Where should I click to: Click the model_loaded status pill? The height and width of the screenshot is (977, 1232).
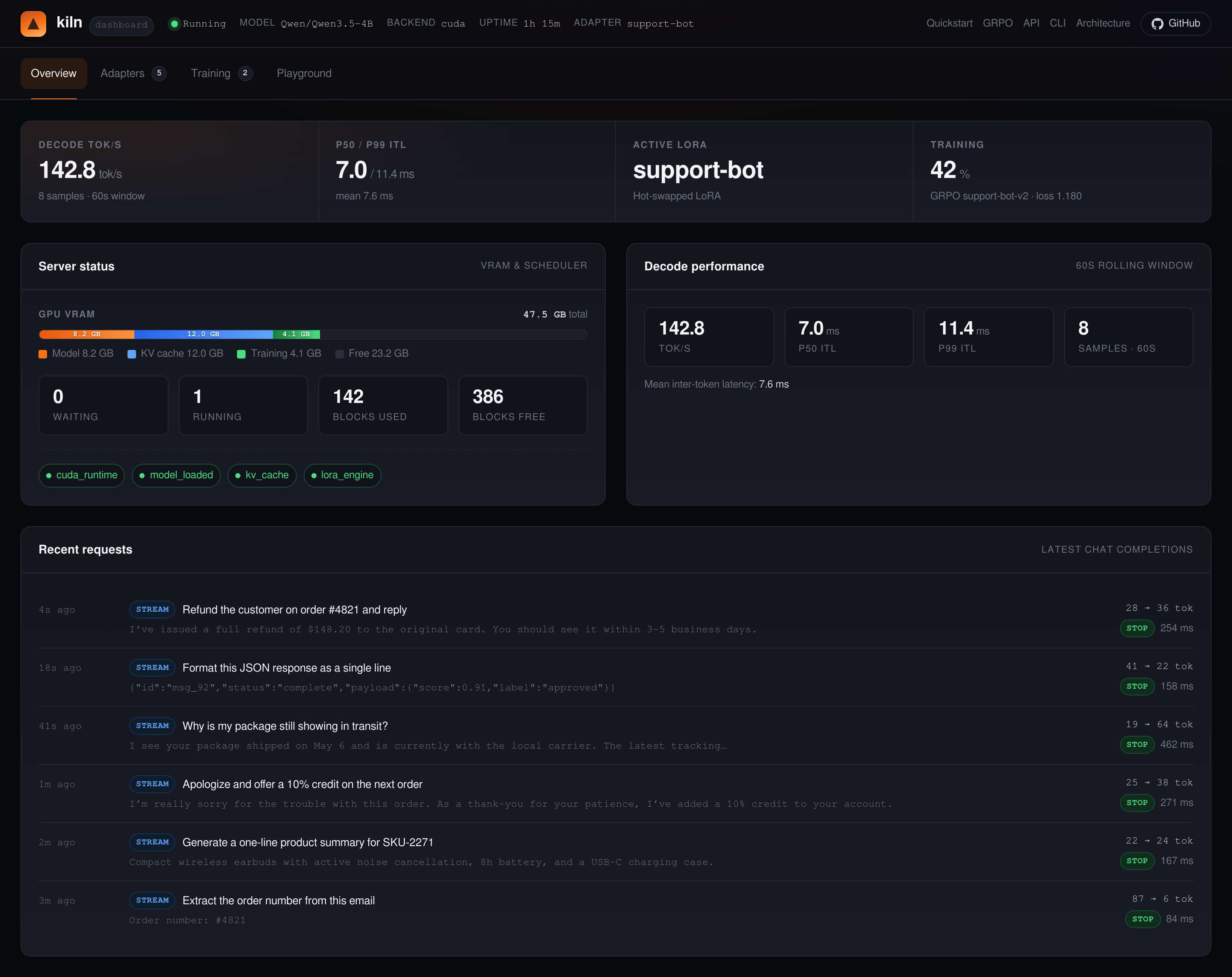point(176,475)
